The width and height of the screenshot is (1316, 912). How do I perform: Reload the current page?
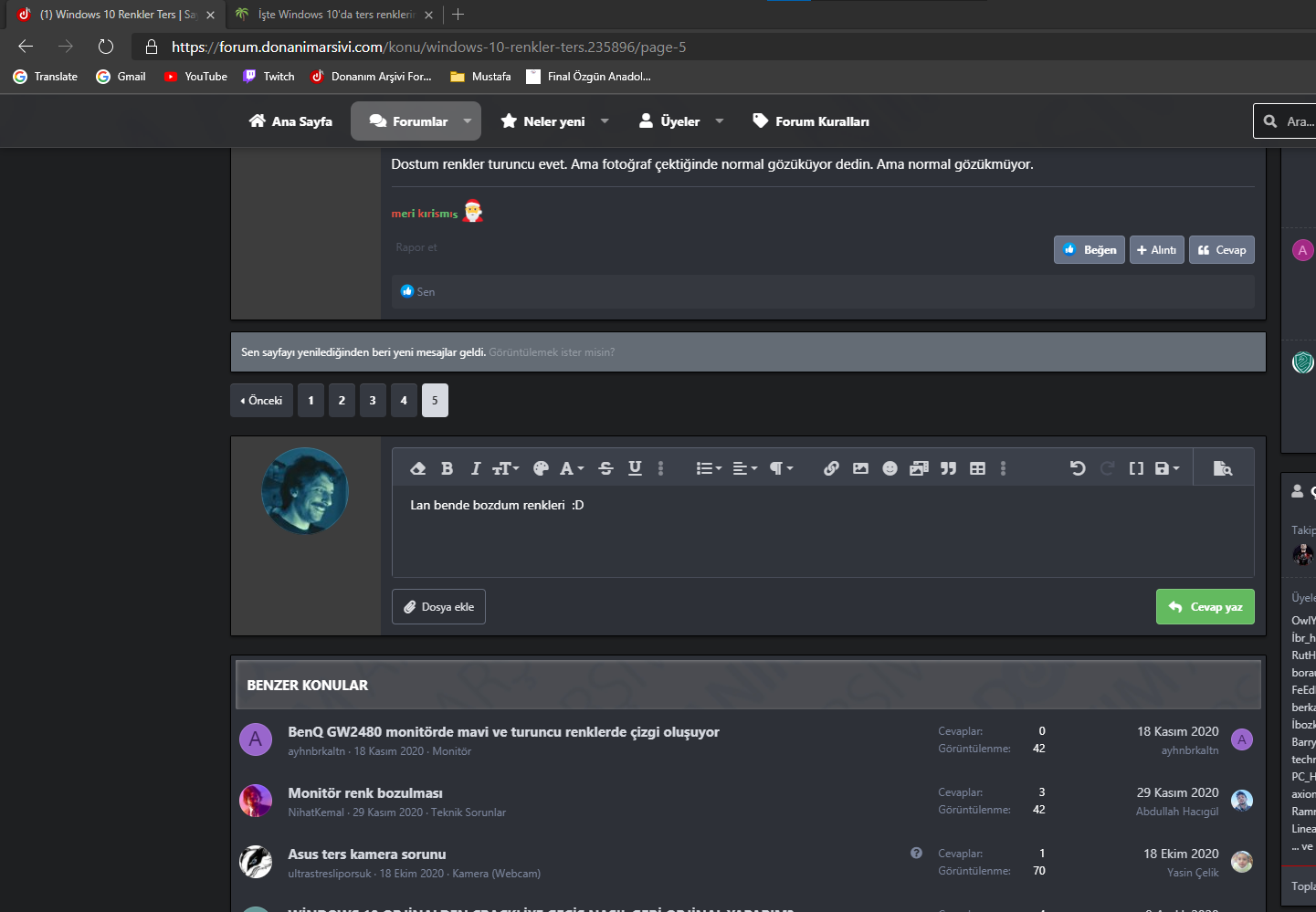click(106, 47)
